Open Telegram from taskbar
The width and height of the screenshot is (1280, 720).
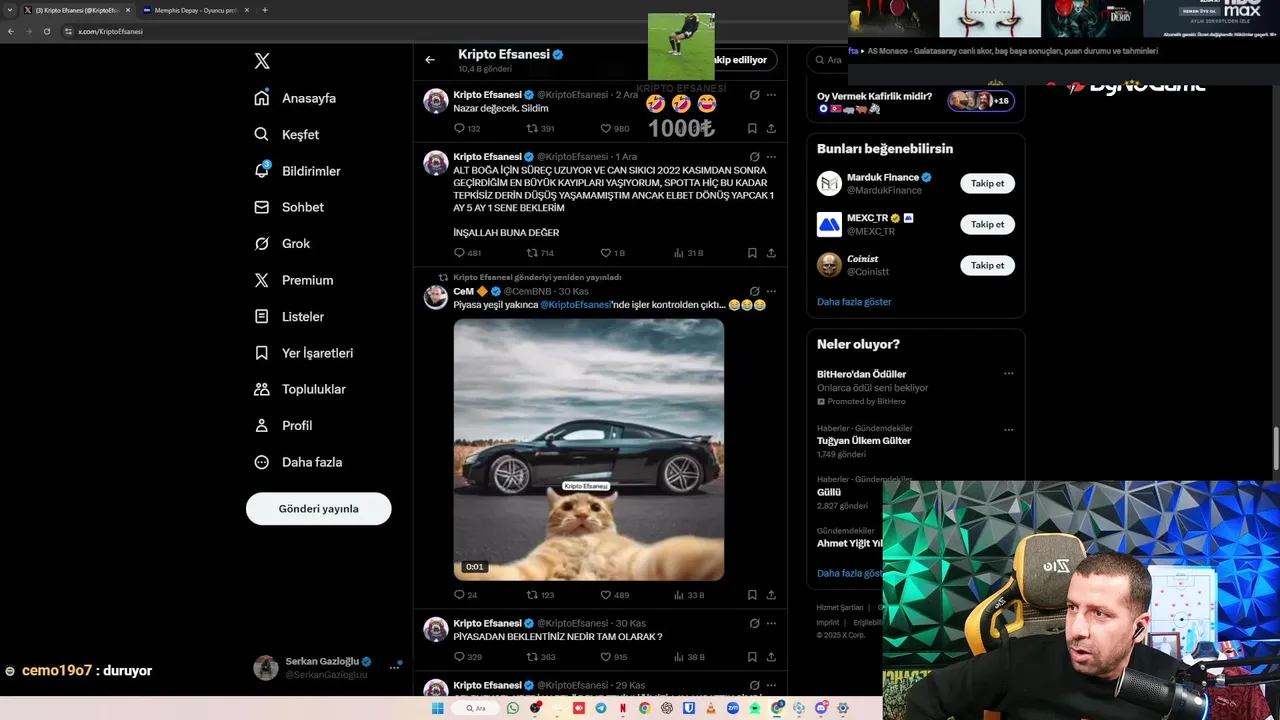(601, 708)
